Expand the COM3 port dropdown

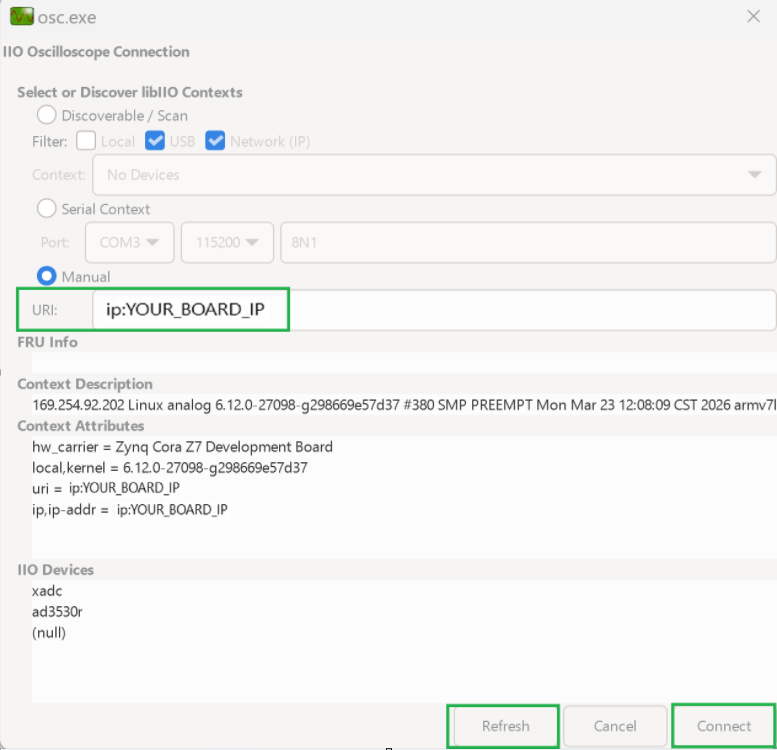point(130,242)
